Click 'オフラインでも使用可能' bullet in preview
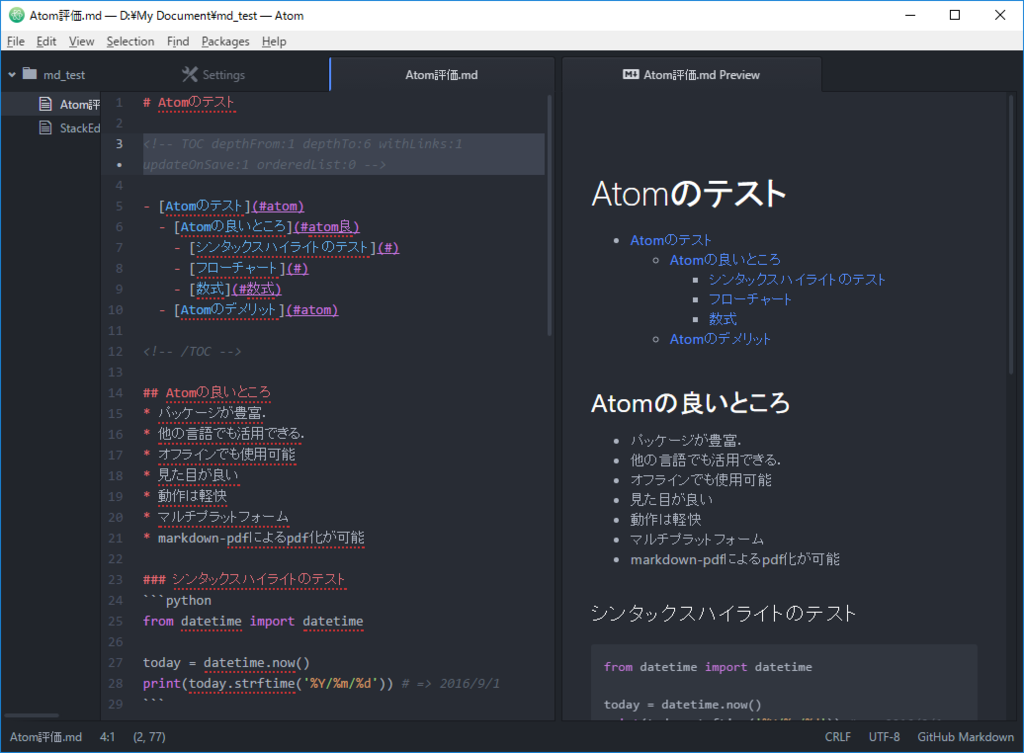 point(701,480)
